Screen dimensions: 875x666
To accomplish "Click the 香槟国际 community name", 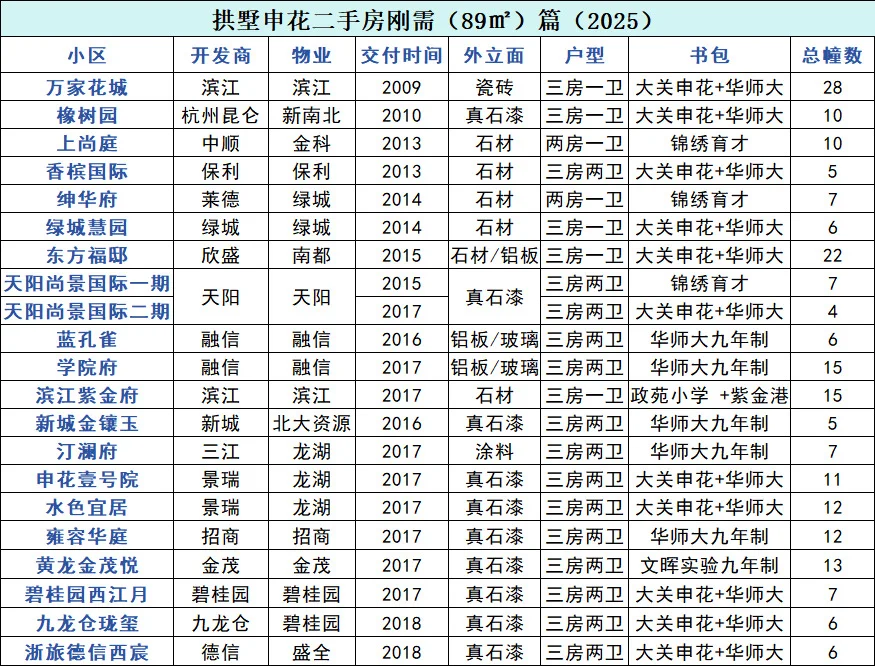I will [x=87, y=171].
